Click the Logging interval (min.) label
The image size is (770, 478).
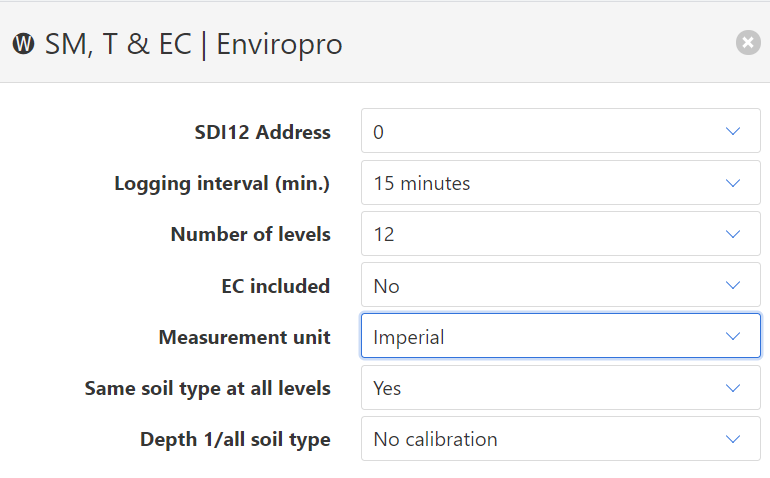pos(222,183)
